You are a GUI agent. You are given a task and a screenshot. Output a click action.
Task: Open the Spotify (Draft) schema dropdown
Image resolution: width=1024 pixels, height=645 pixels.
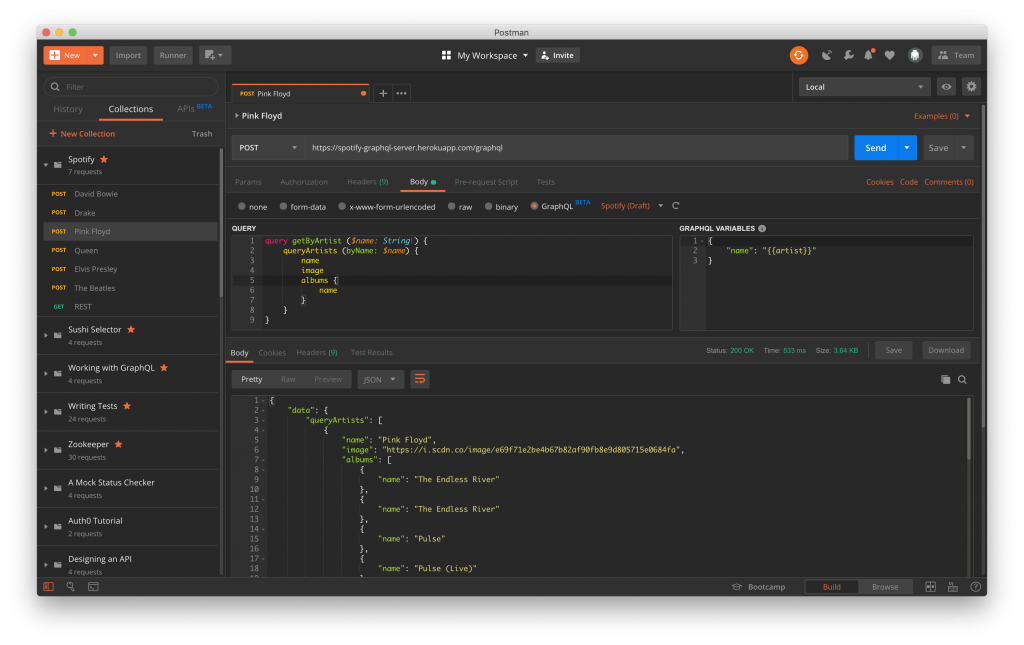point(632,206)
